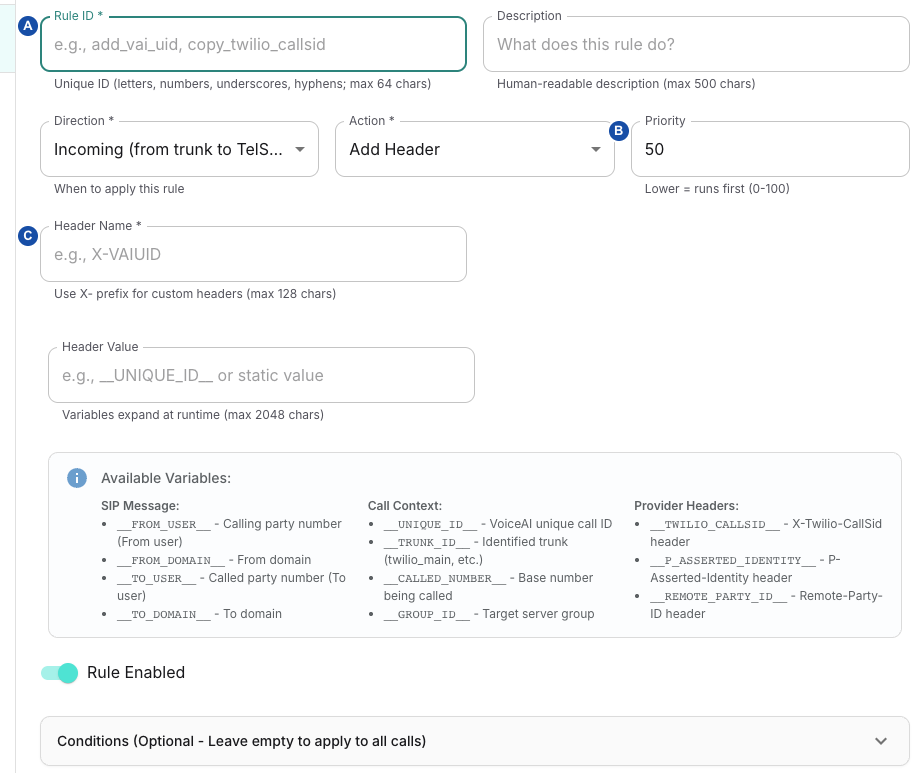This screenshot has height=773, width=918.
Task: Click the Header Name input field
Action: [253, 254]
